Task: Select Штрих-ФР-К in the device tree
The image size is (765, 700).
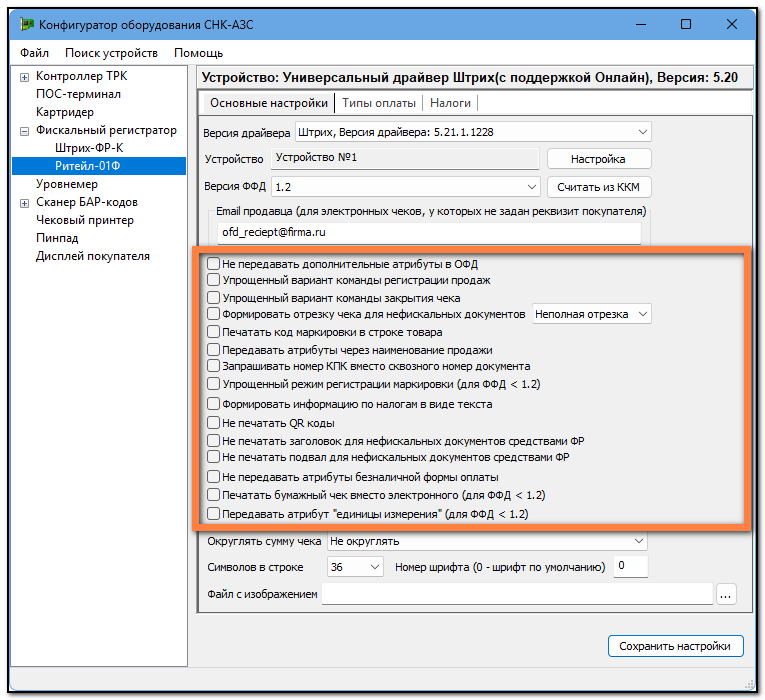Action: pos(89,148)
